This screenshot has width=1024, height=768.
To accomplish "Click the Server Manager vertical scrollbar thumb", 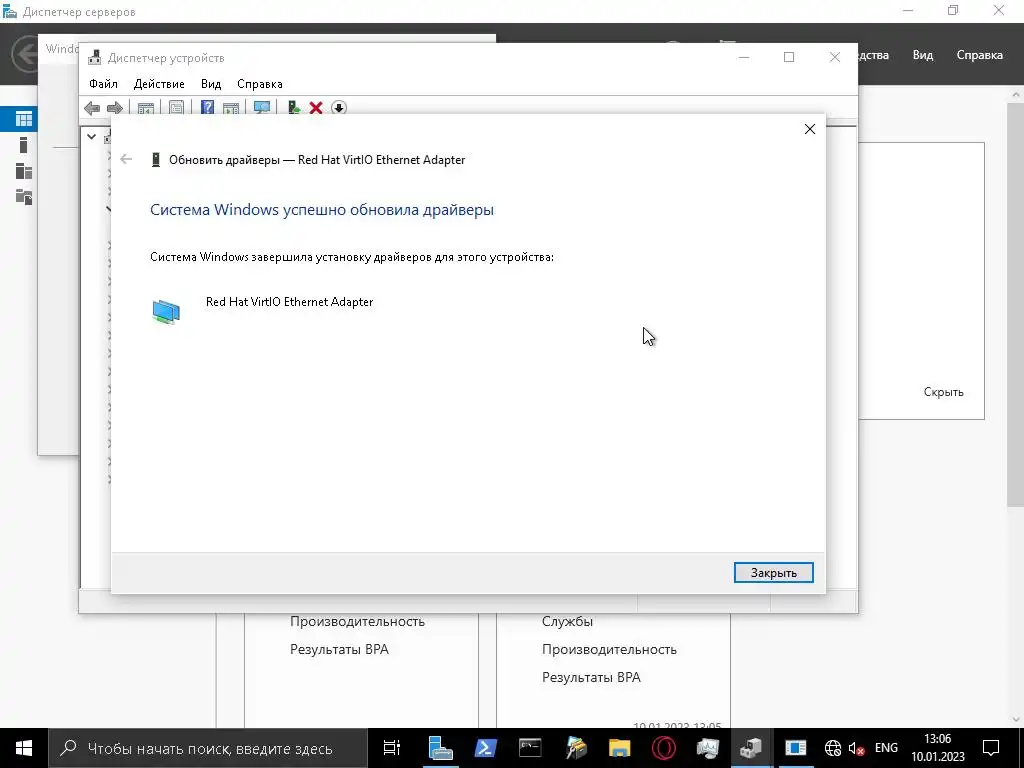I will (x=1016, y=304).
